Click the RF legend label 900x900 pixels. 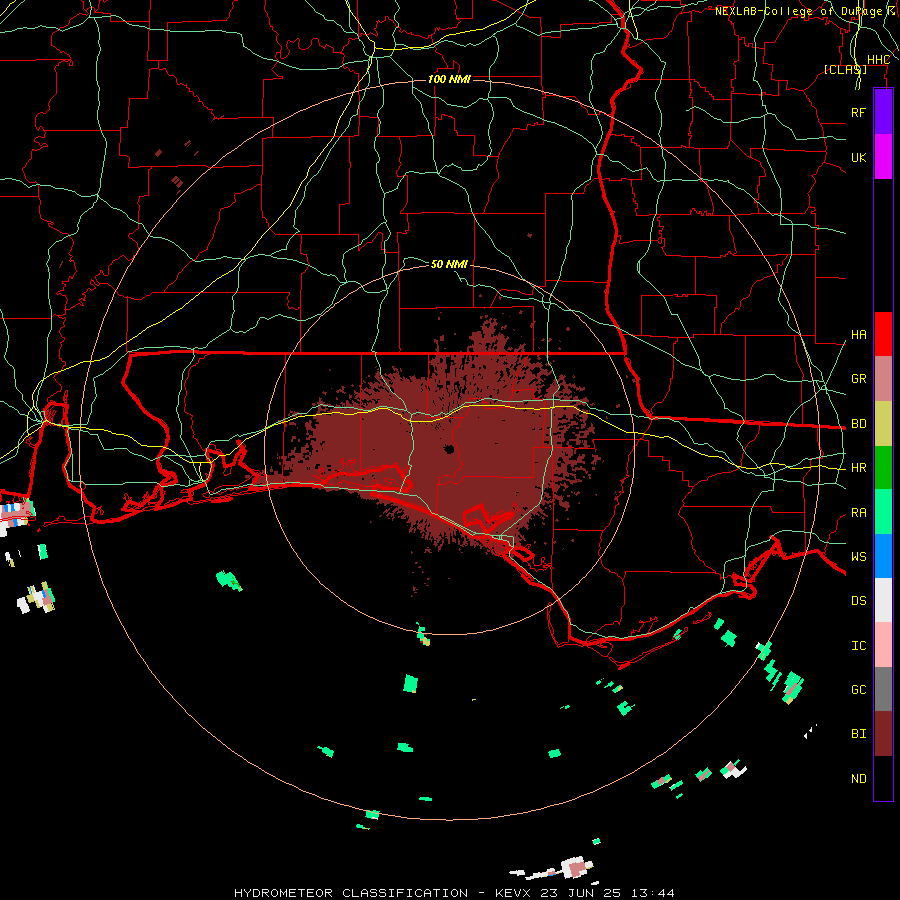(x=858, y=112)
